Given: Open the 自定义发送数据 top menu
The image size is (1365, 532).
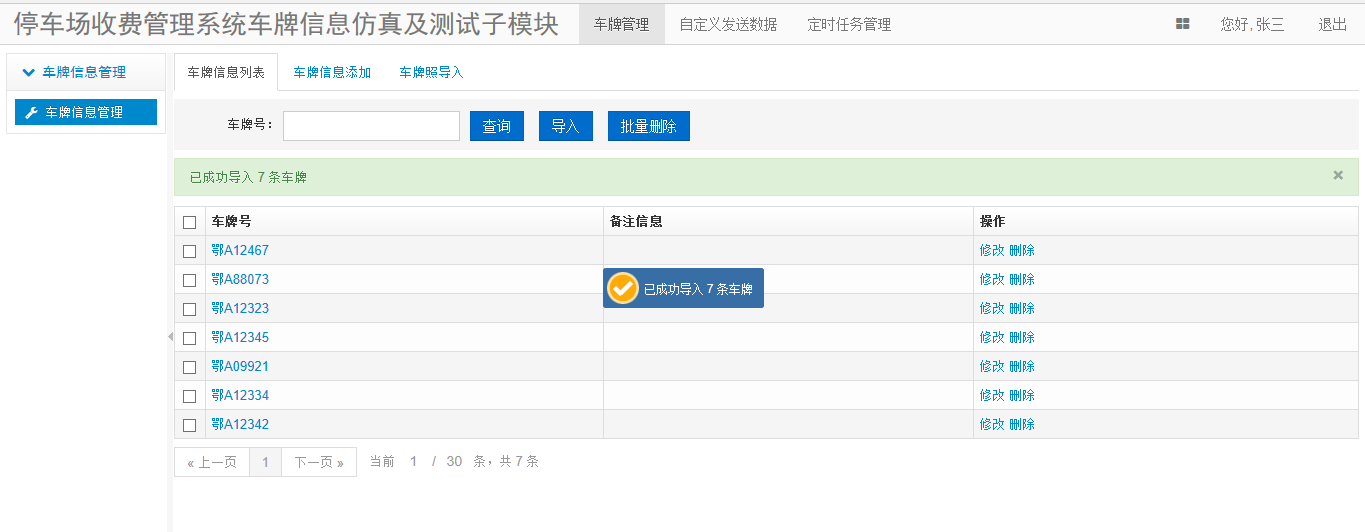Looking at the screenshot, I should [x=728, y=24].
